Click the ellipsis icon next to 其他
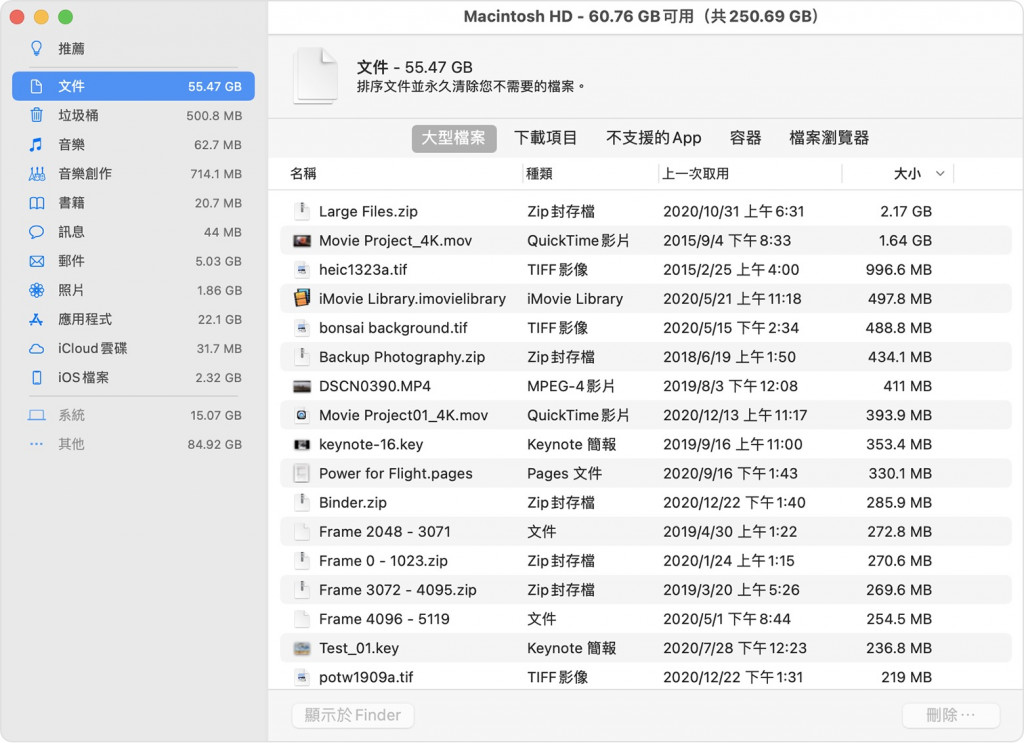The height and width of the screenshot is (743, 1024). click(x=37, y=444)
